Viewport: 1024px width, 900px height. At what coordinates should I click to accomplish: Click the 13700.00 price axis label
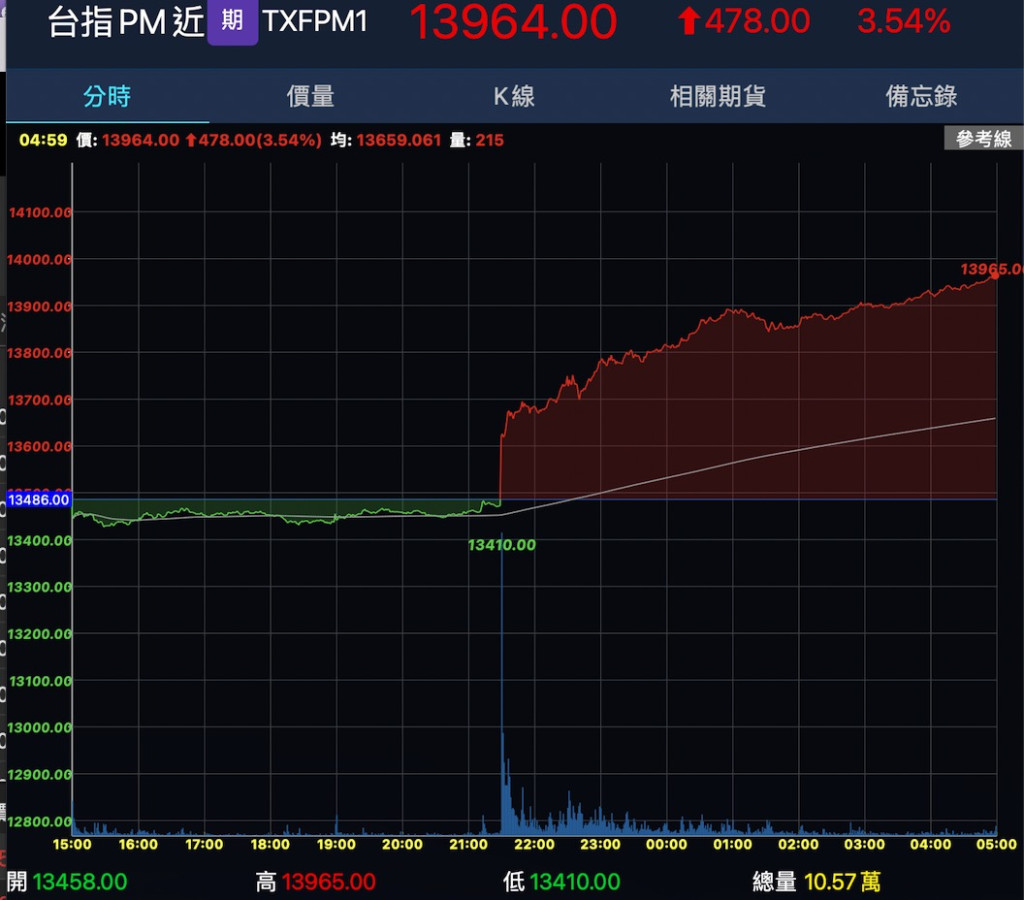point(40,400)
